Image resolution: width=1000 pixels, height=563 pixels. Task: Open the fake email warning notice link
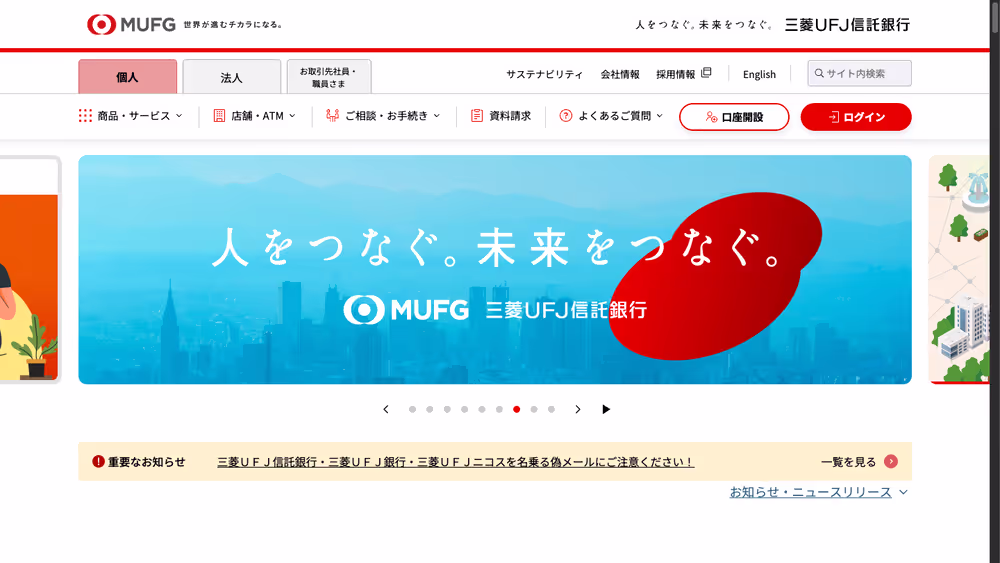point(455,462)
